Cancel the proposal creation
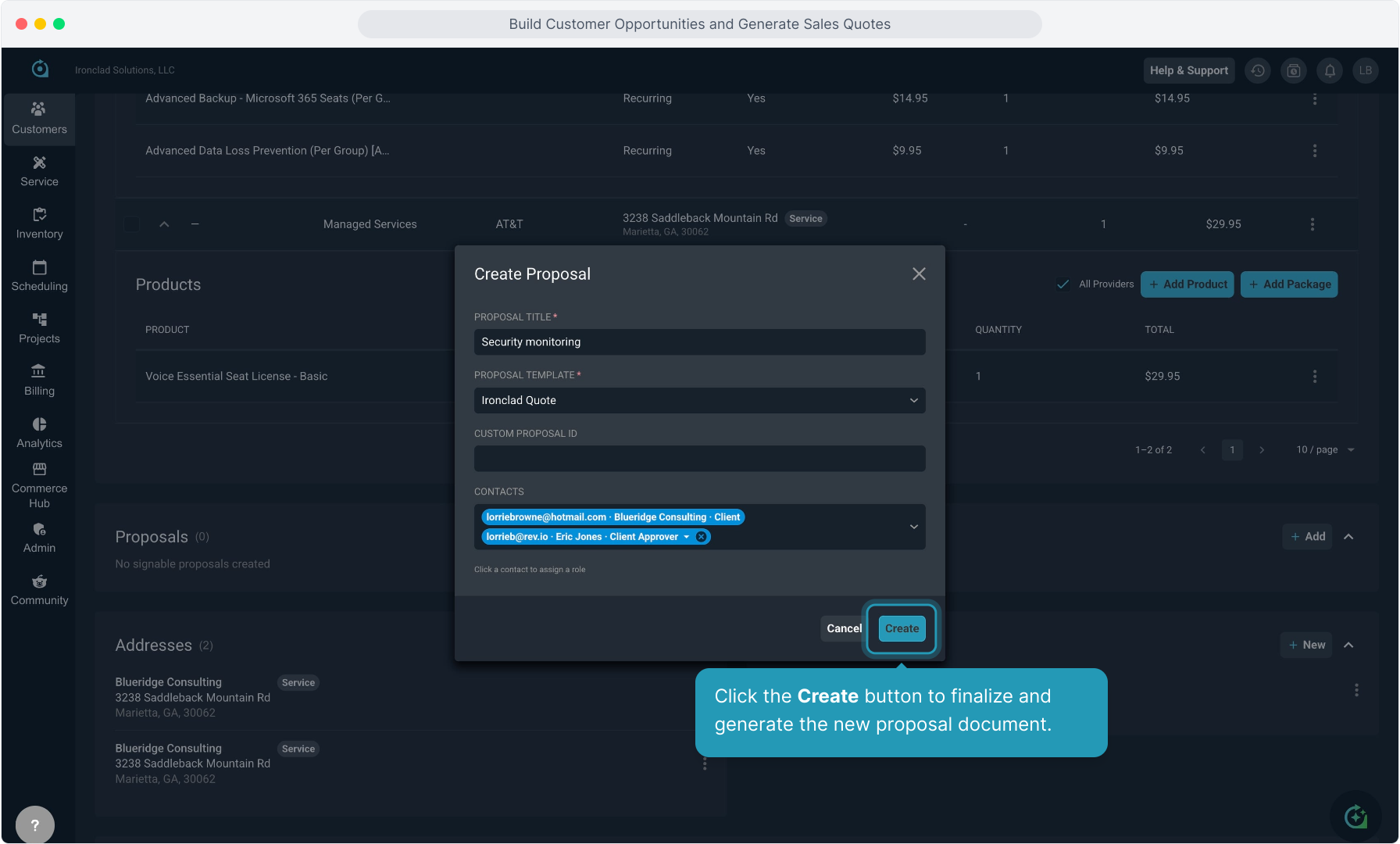The width and height of the screenshot is (1400, 844). (x=844, y=629)
